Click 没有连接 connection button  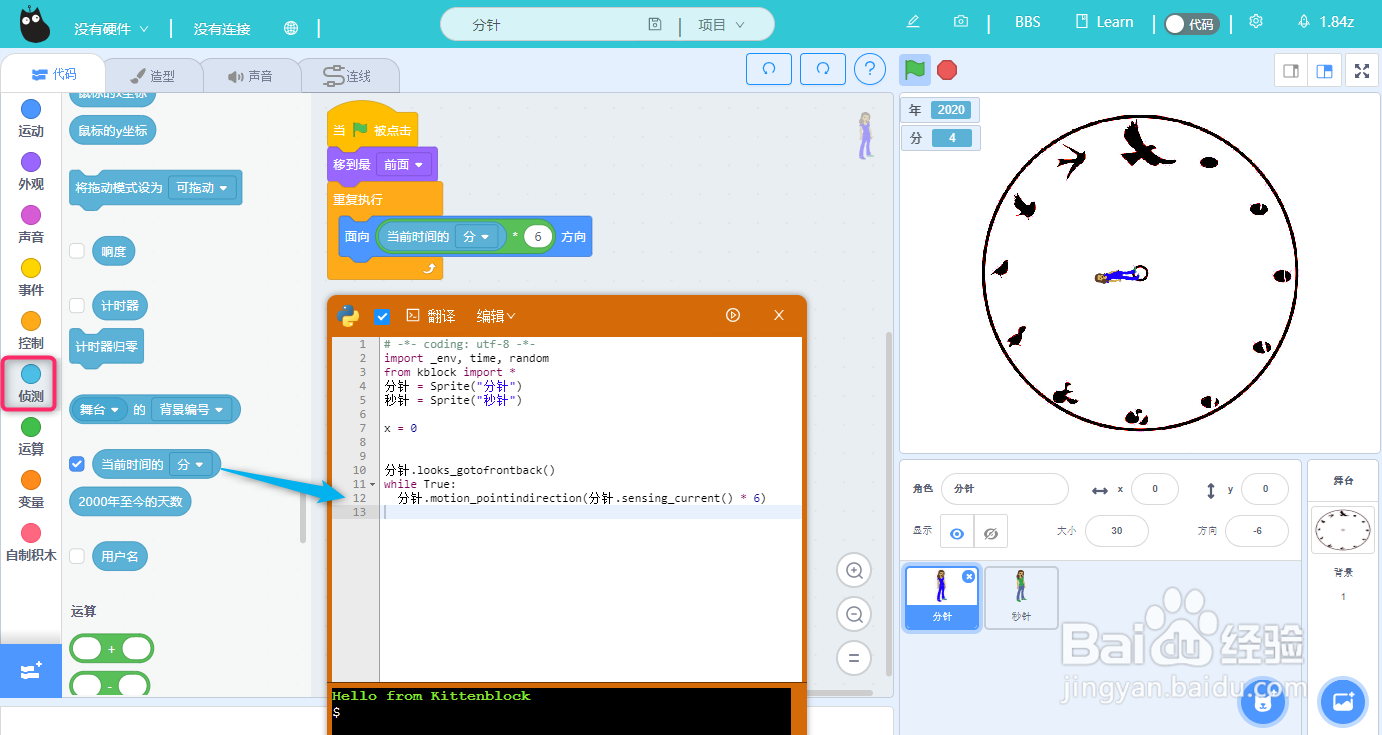coord(222,29)
